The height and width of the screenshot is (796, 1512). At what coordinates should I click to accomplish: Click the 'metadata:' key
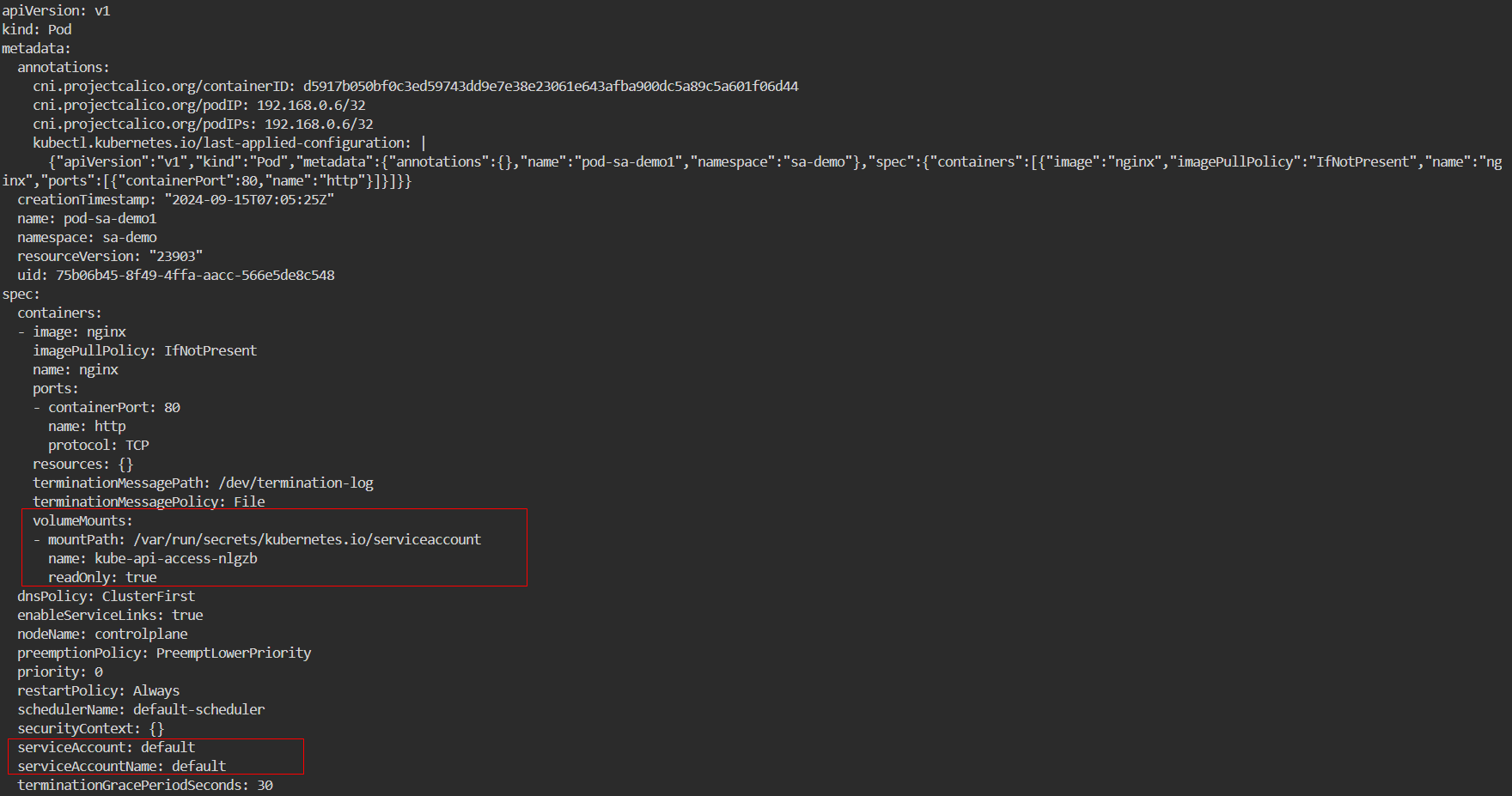point(36,49)
